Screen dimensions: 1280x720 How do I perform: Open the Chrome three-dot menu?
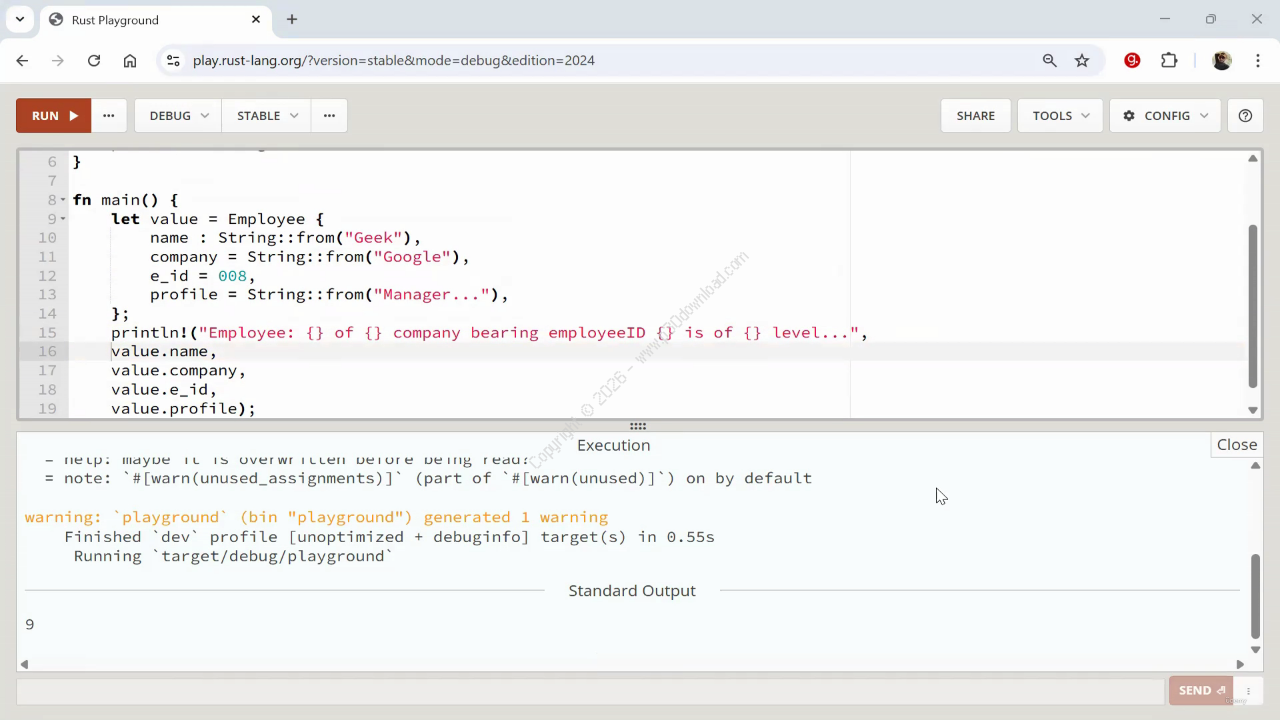(1257, 60)
